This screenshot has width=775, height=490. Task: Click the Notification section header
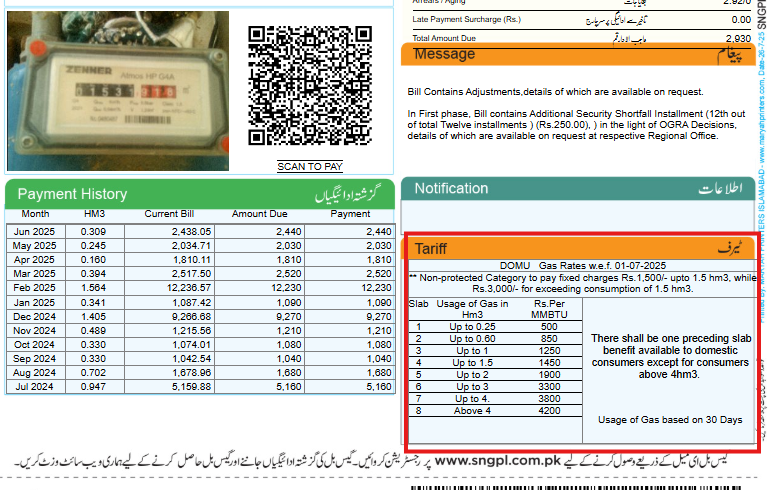[578, 188]
